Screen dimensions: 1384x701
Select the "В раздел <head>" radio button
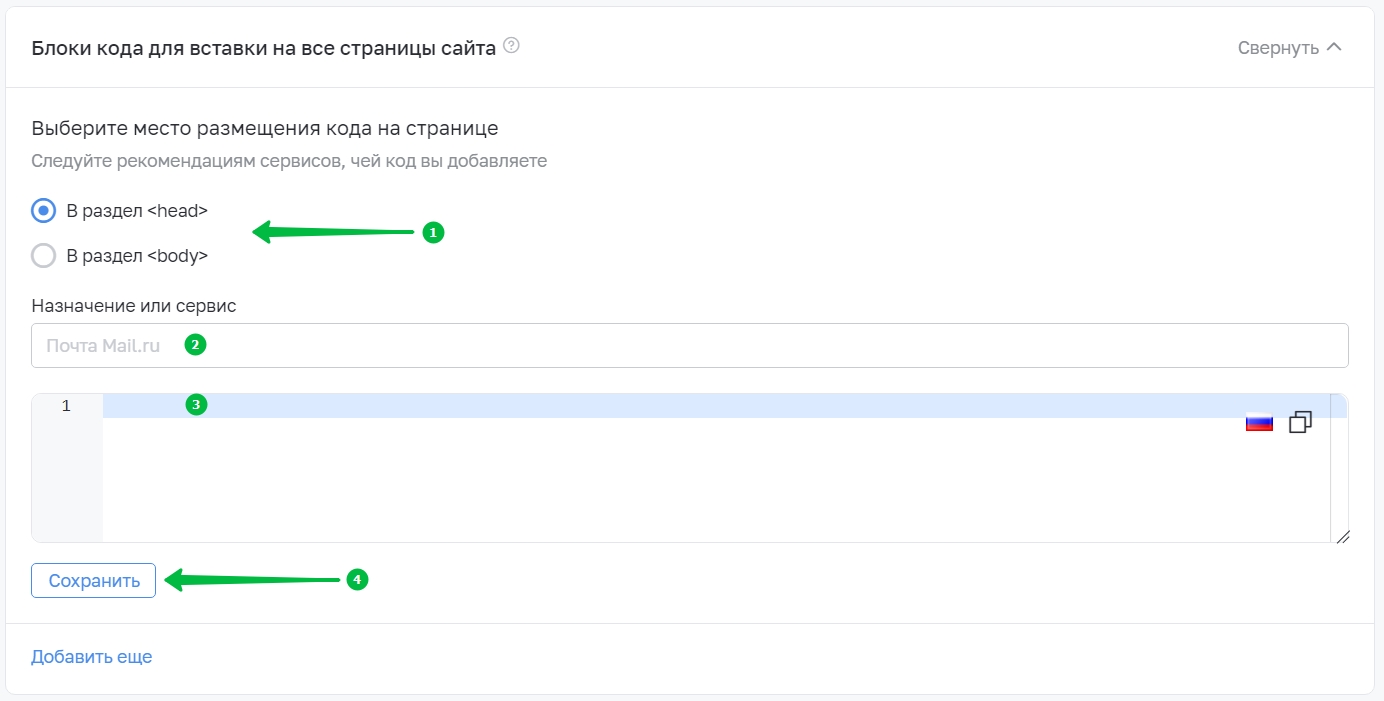click(x=43, y=211)
